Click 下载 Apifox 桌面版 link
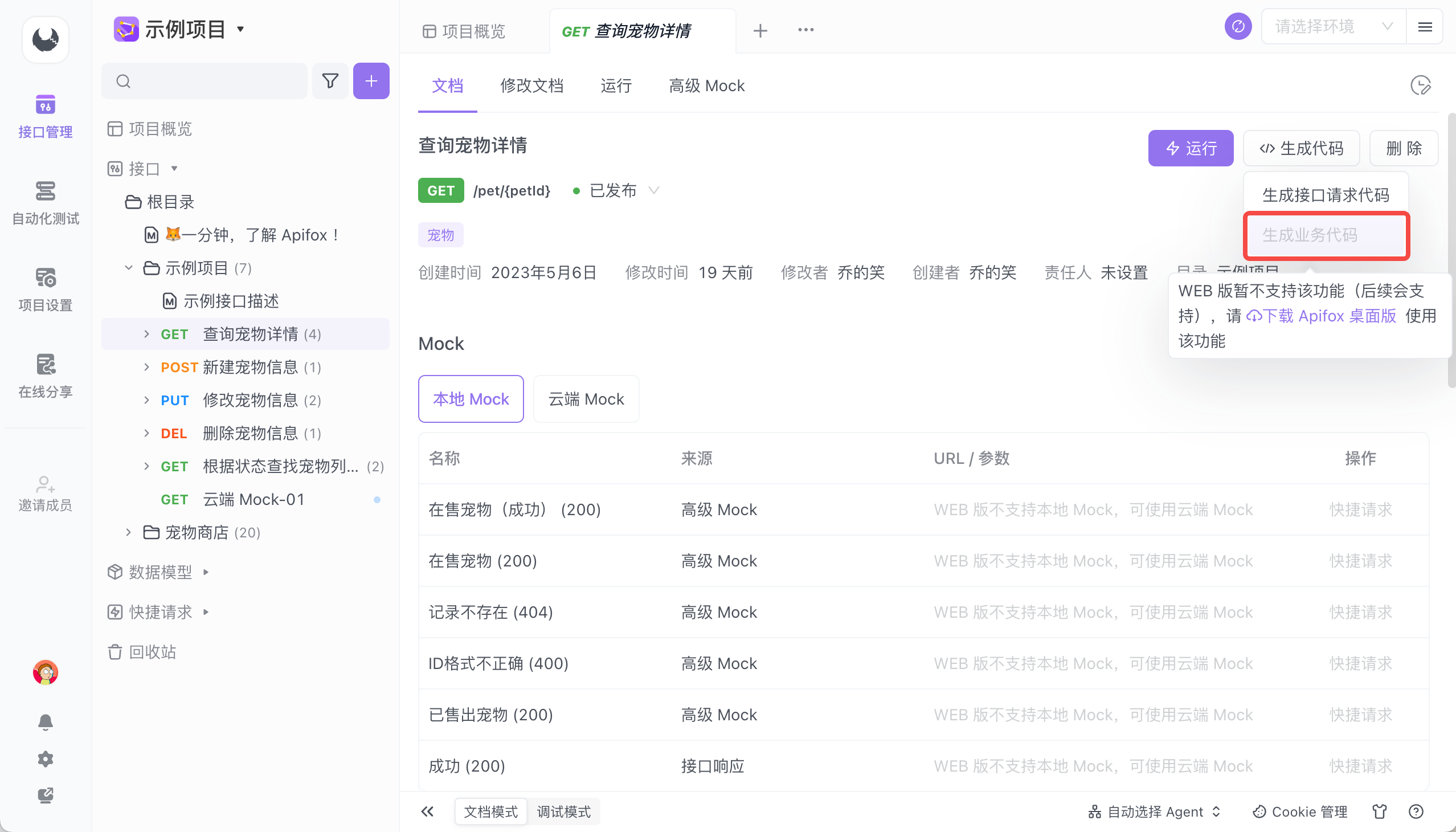 point(1320,316)
